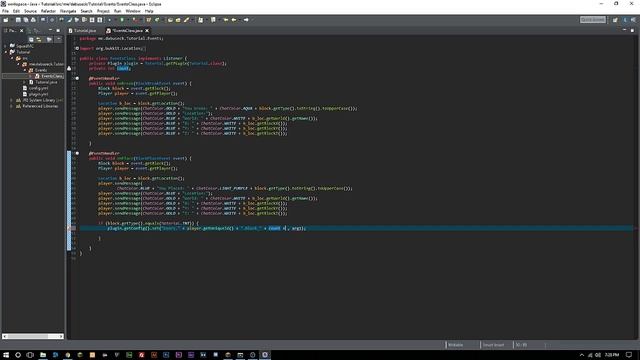Image resolution: width=640 pixels, height=360 pixels.
Task: Click the Smart Insert status bar entry
Action: [493, 345]
